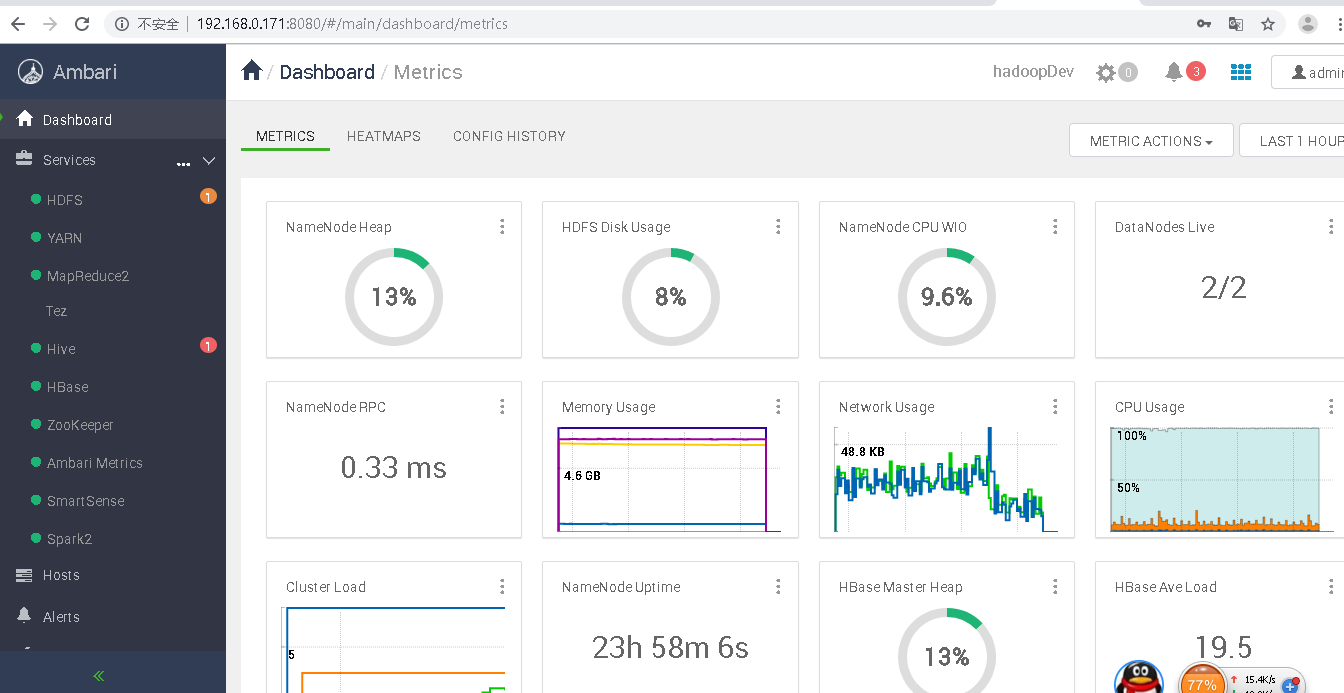Open Cluster Load widget menu dots

point(502,587)
